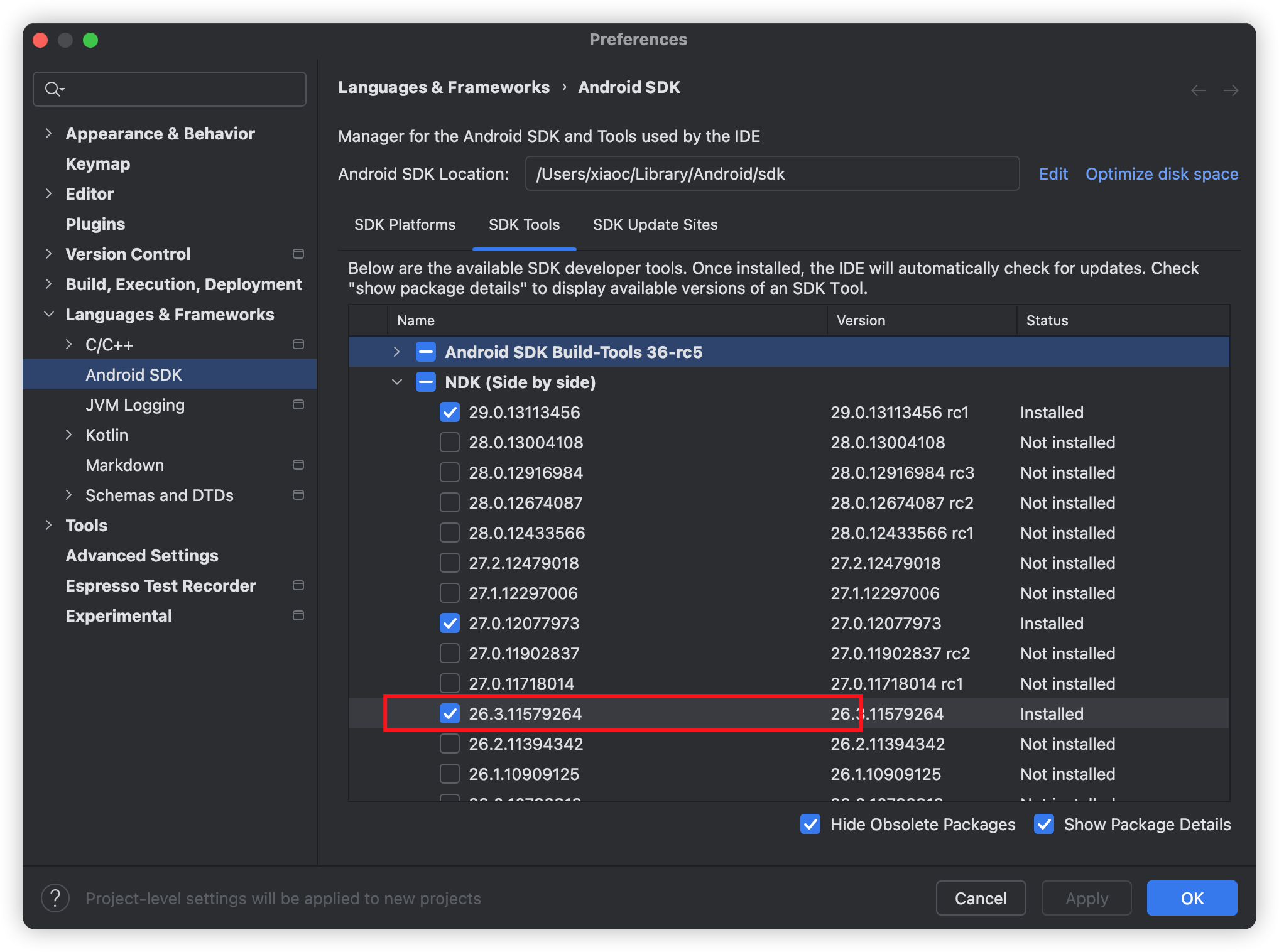1279x952 pixels.
Task: Expand Build, Execution, Deployment section
Action: [48, 284]
